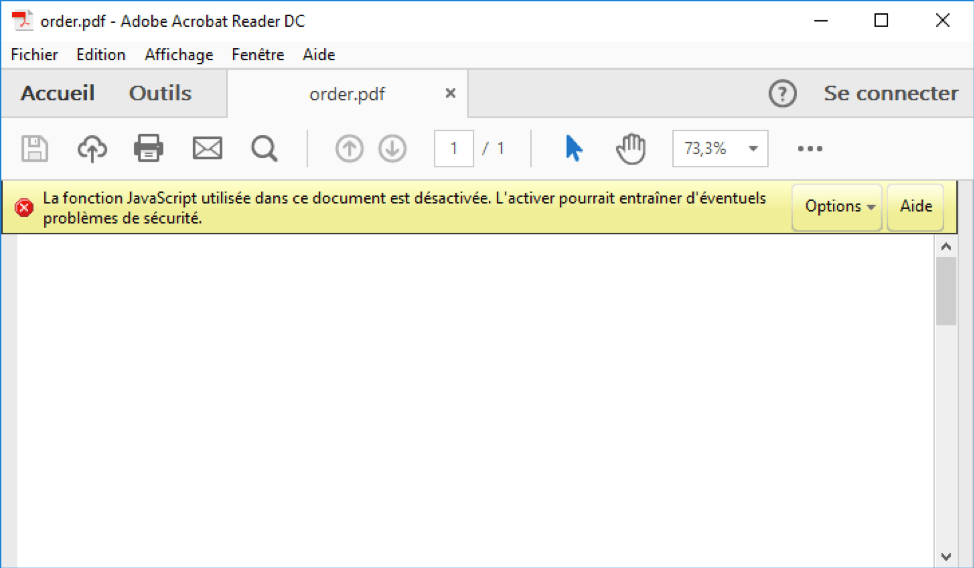Expand the Options dropdown in warning bar
Image resolution: width=974 pixels, height=568 pixels.
coord(837,207)
